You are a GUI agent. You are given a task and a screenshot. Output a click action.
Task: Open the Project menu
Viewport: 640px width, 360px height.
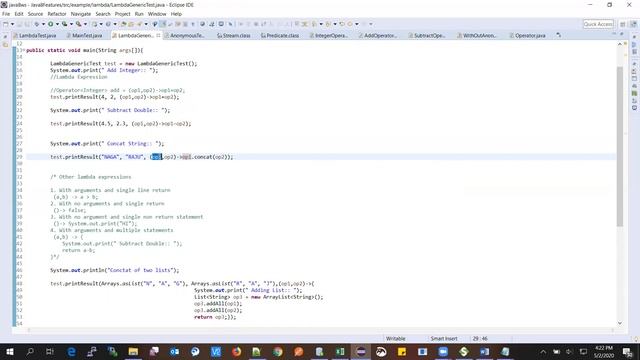point(122,14)
